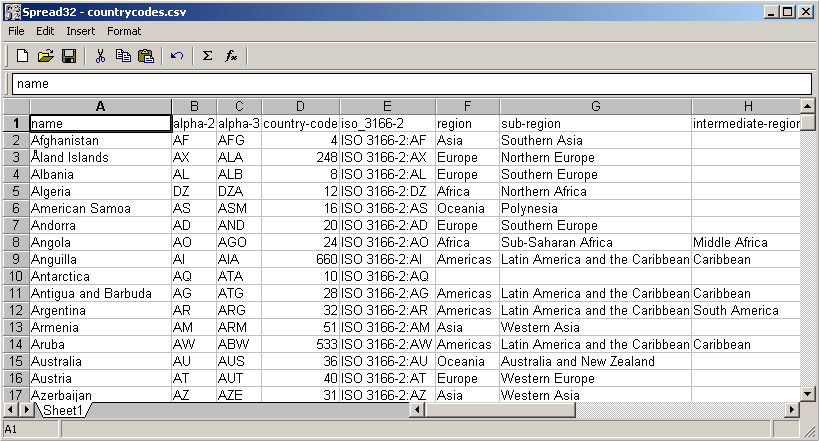Select row 10 header
819x441 pixels.
point(16,276)
